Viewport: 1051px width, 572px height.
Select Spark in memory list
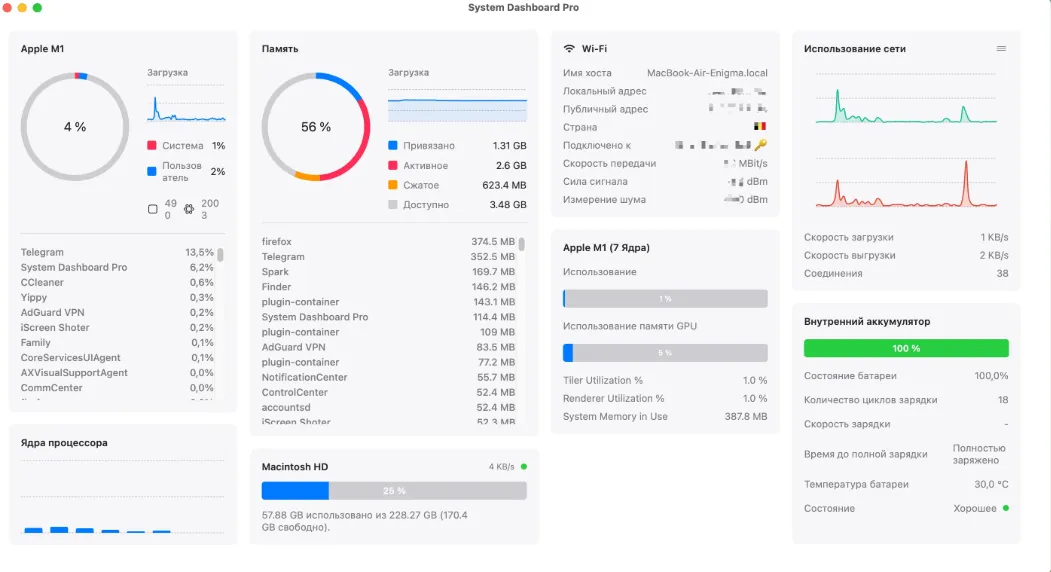tap(388, 272)
